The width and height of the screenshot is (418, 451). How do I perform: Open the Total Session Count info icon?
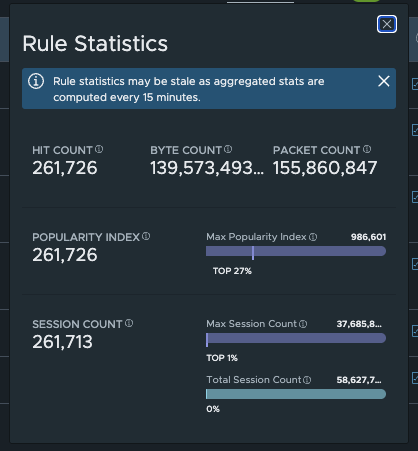[x=307, y=380]
